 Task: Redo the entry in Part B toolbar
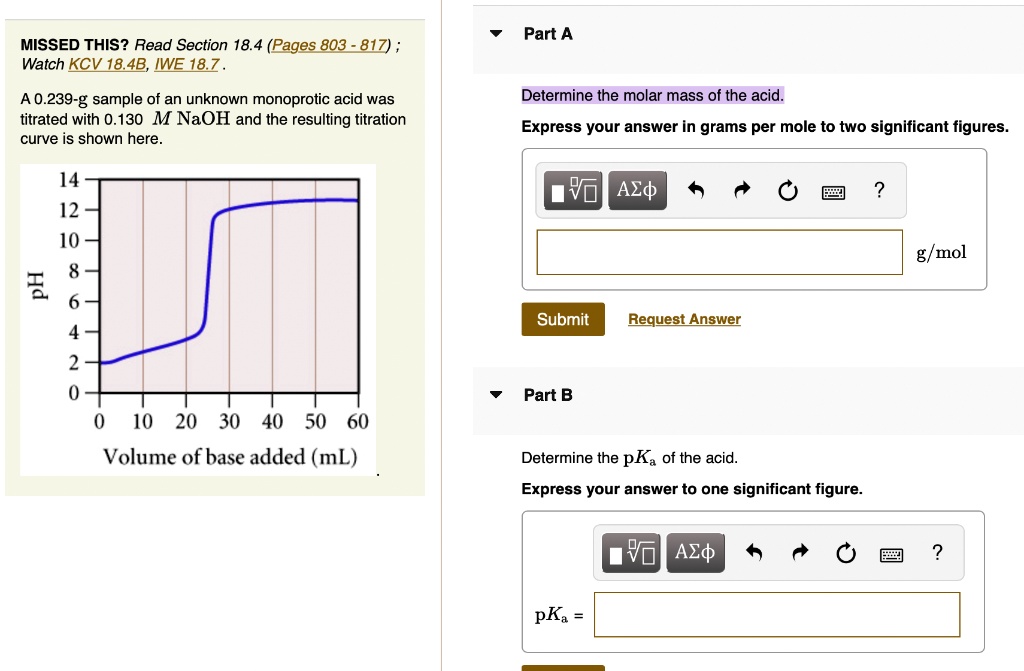[801, 552]
